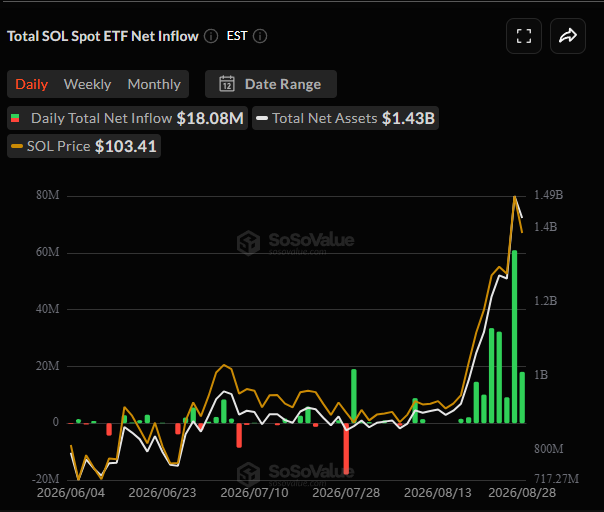Click the EST timezone label
Viewport: 604px width, 512px height.
[x=237, y=36]
